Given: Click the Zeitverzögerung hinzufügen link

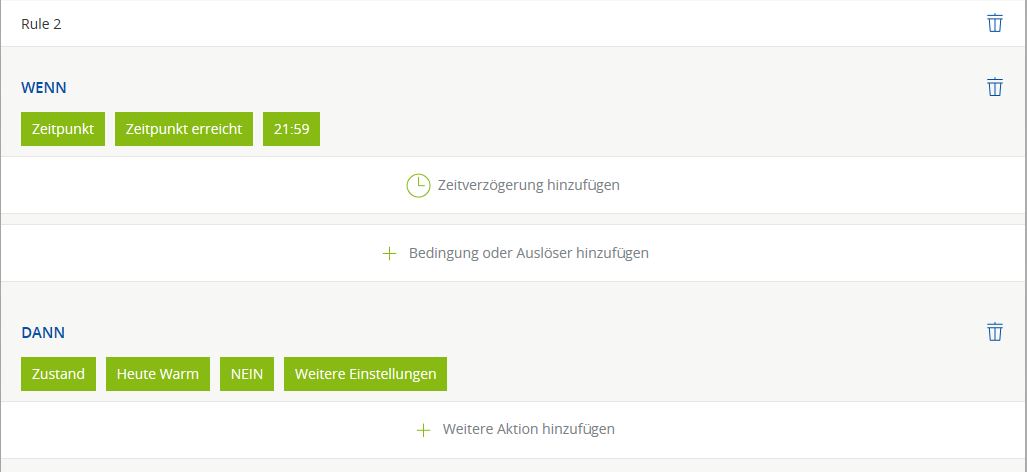Looking at the screenshot, I should 528,186.
